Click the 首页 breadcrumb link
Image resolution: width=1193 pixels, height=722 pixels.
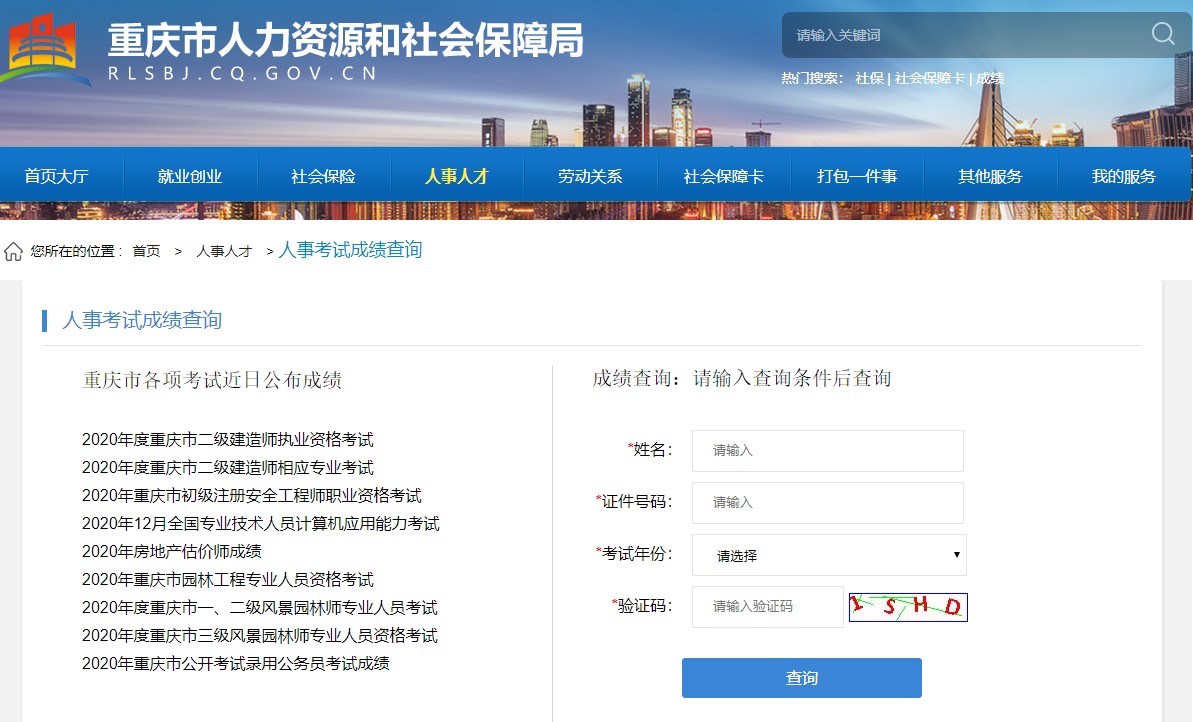coord(148,251)
